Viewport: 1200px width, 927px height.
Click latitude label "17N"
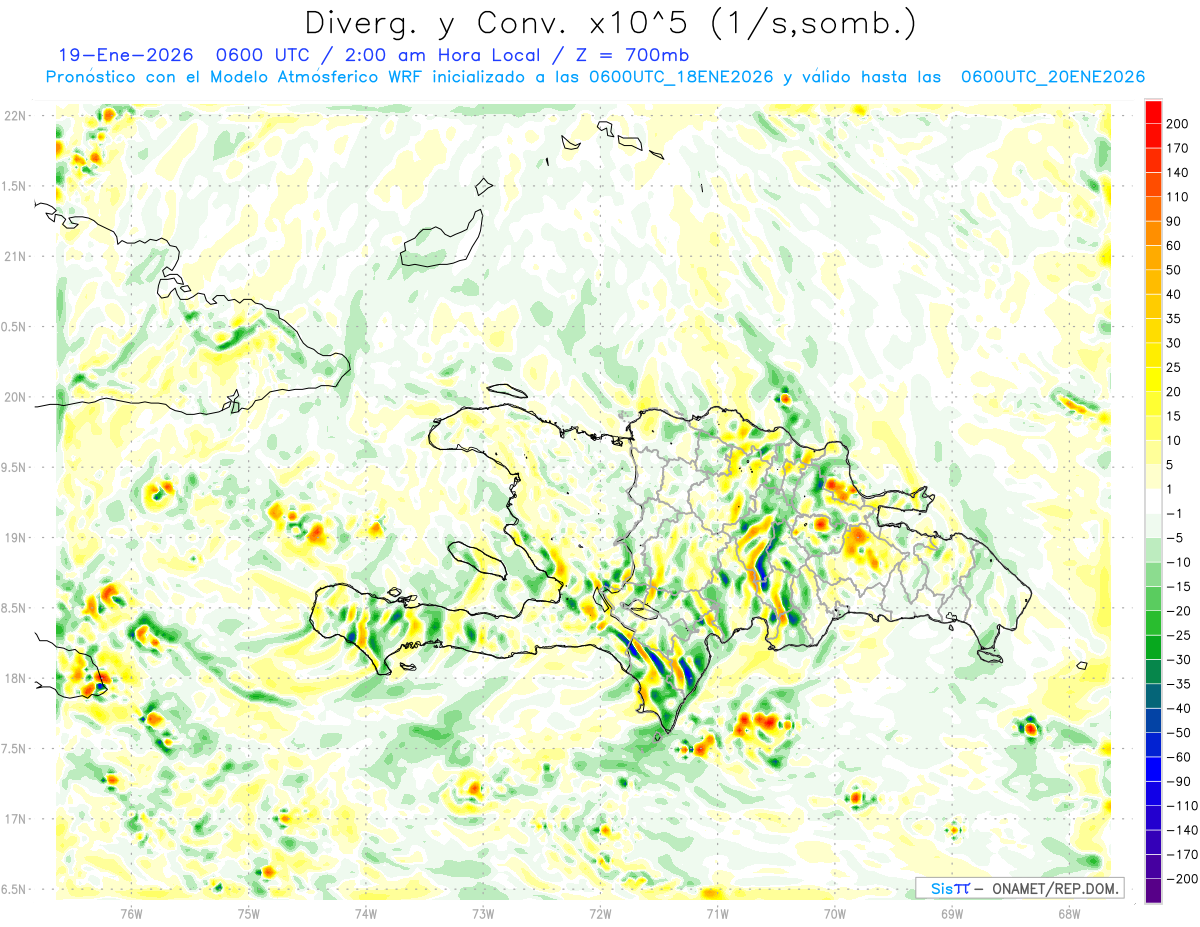pyautogui.click(x=14, y=819)
